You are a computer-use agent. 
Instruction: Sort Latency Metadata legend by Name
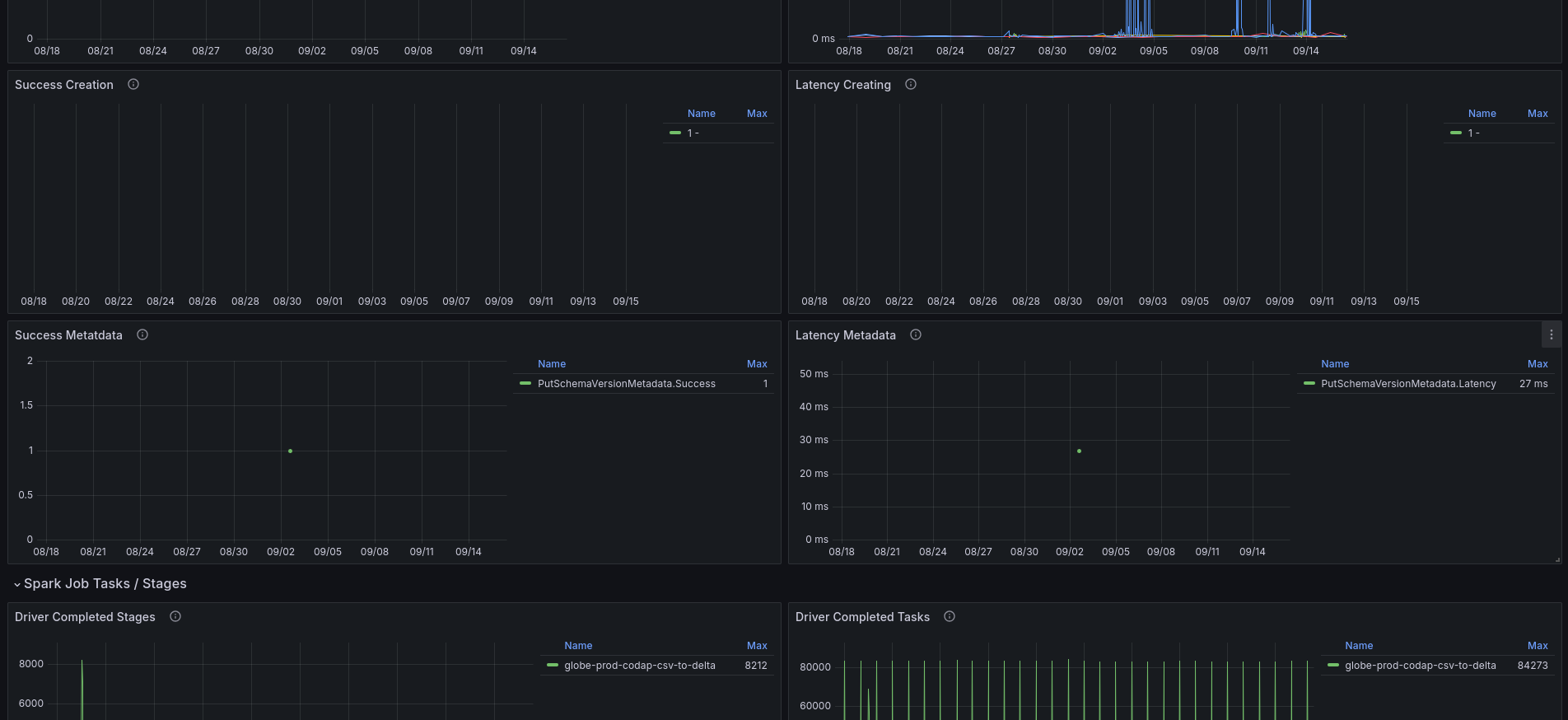click(x=1335, y=364)
